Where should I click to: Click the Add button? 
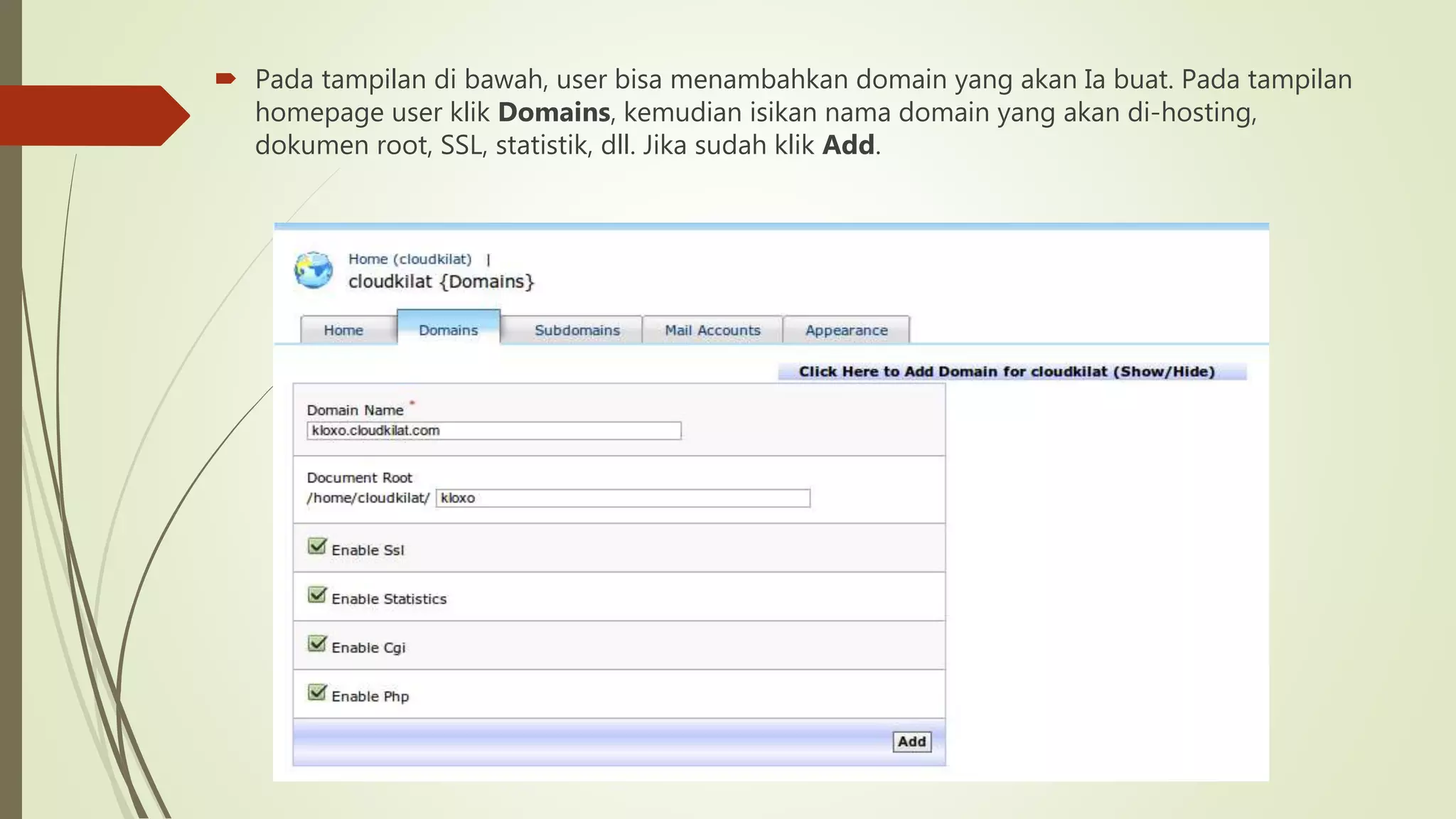912,742
